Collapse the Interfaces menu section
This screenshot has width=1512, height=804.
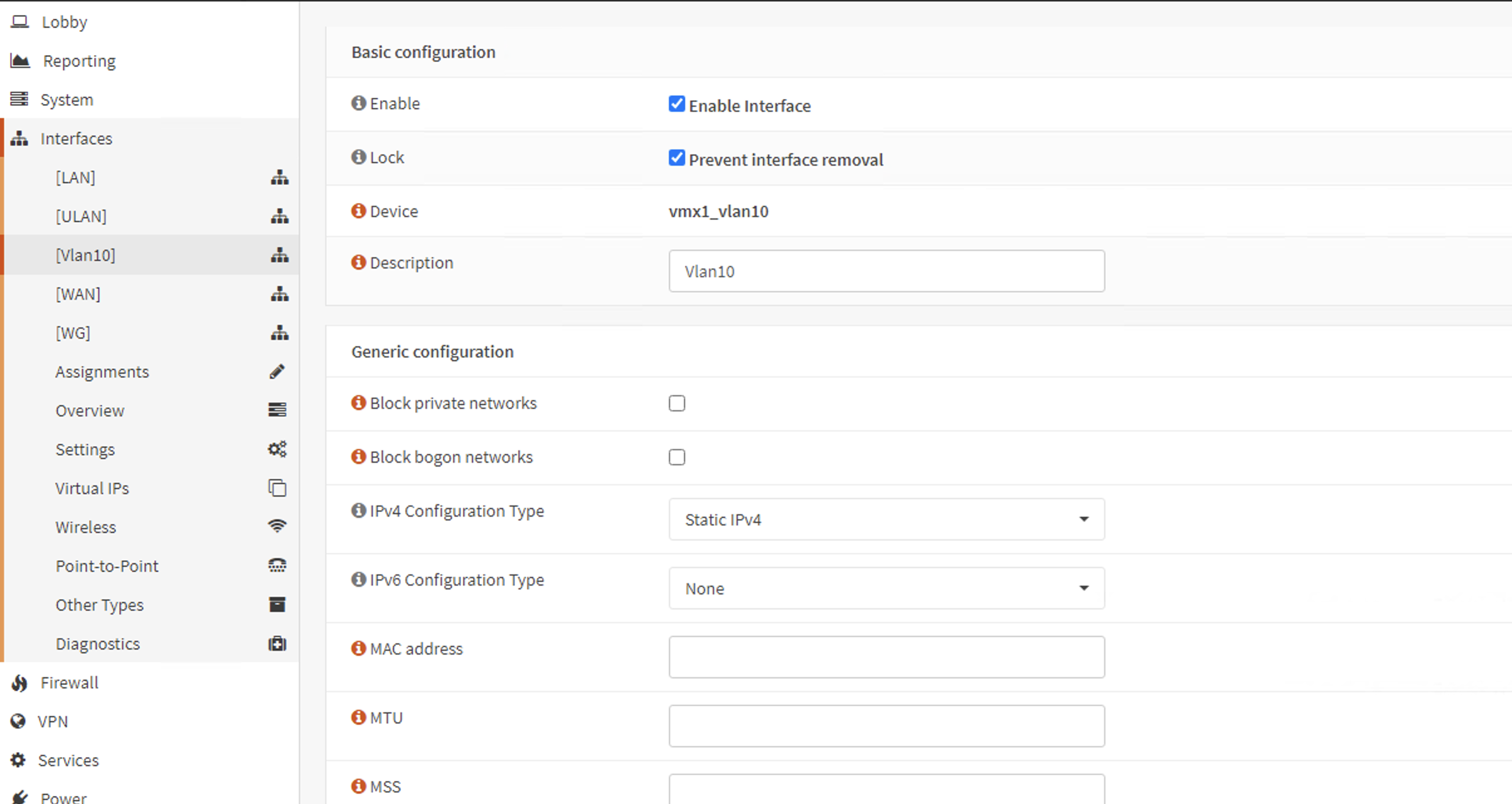tap(76, 139)
